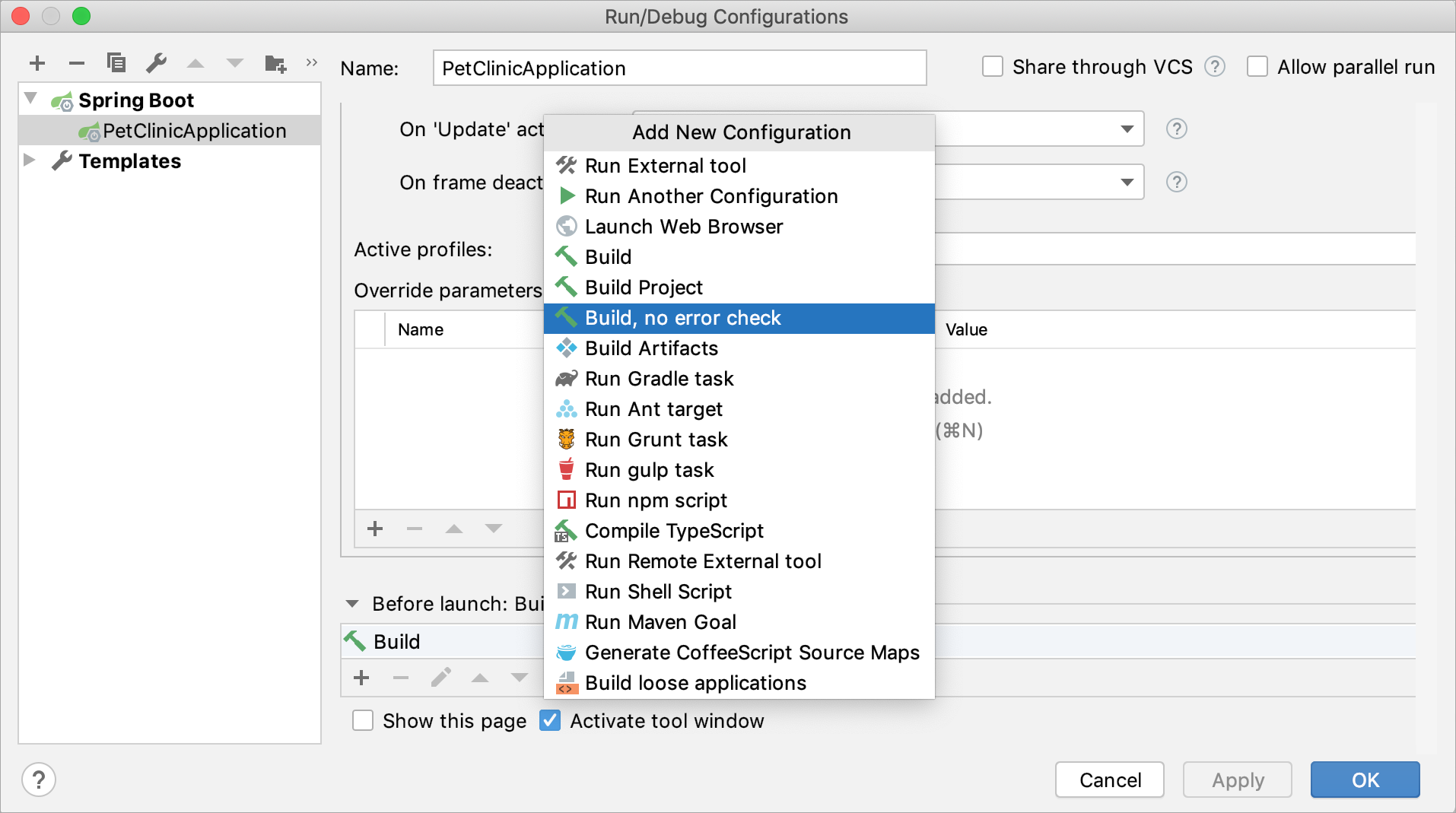Select Run Grunt task entry

coord(739,440)
